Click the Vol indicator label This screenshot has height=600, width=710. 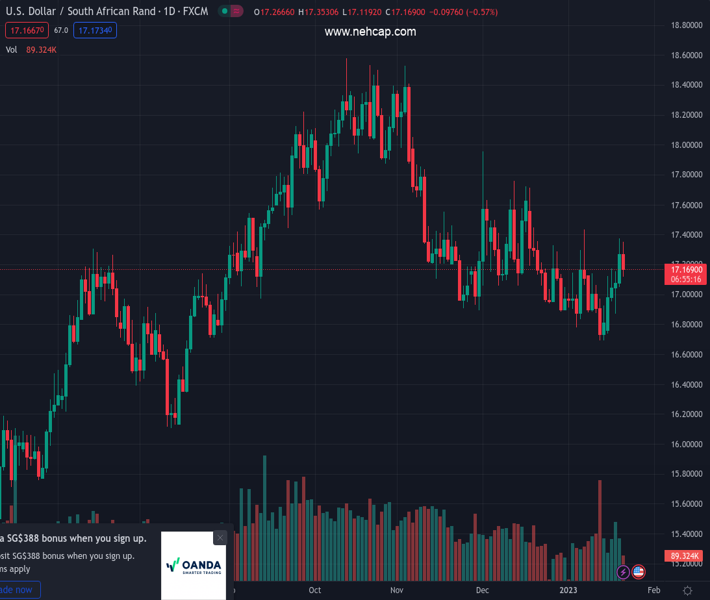(x=12, y=49)
